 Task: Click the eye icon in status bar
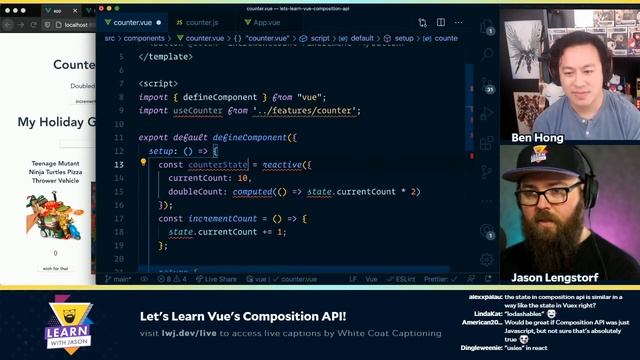(144, 279)
